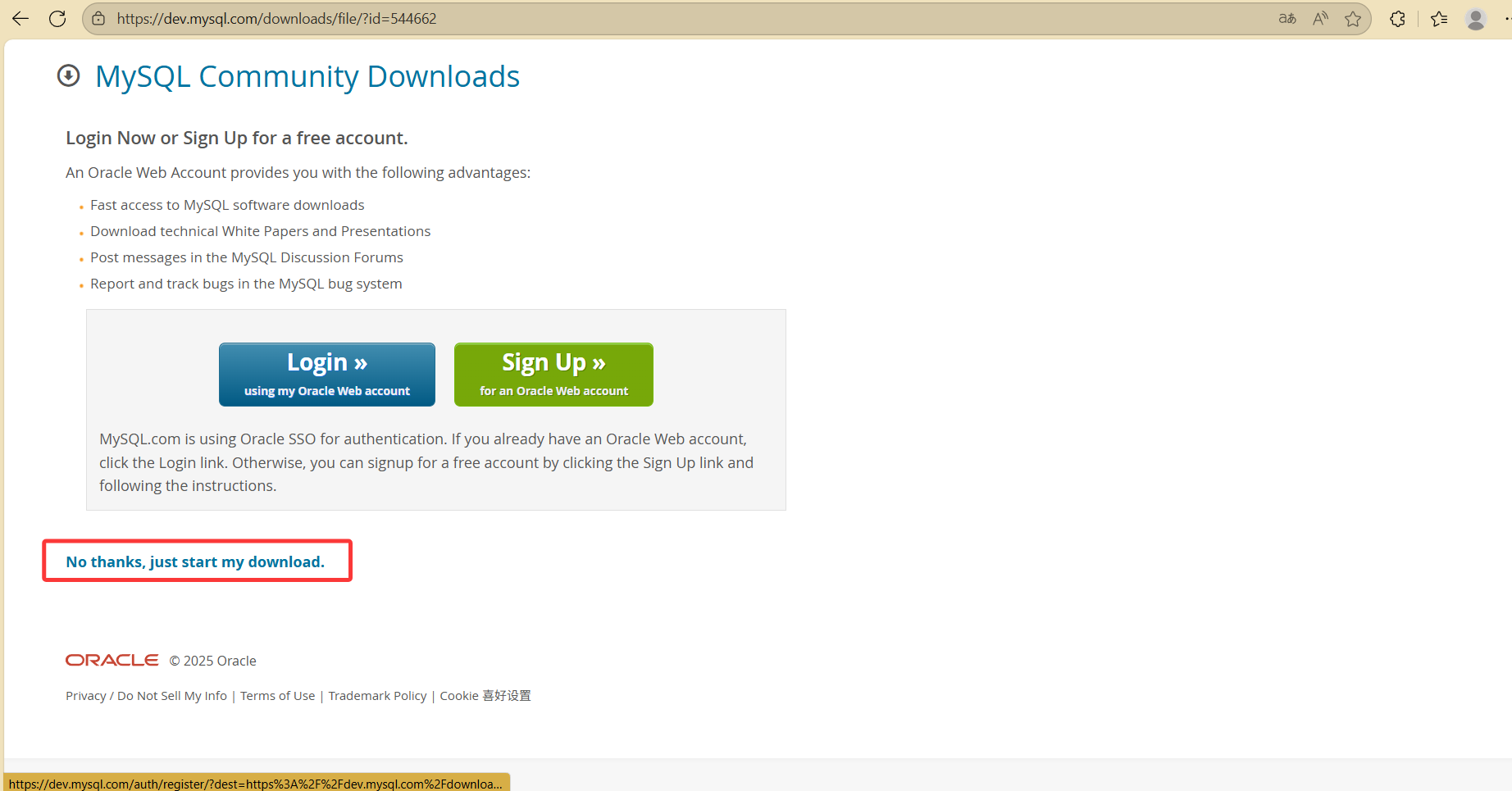Open browser extensions puzzle icon
Viewport: 1512px width, 791px height.
(x=1398, y=19)
